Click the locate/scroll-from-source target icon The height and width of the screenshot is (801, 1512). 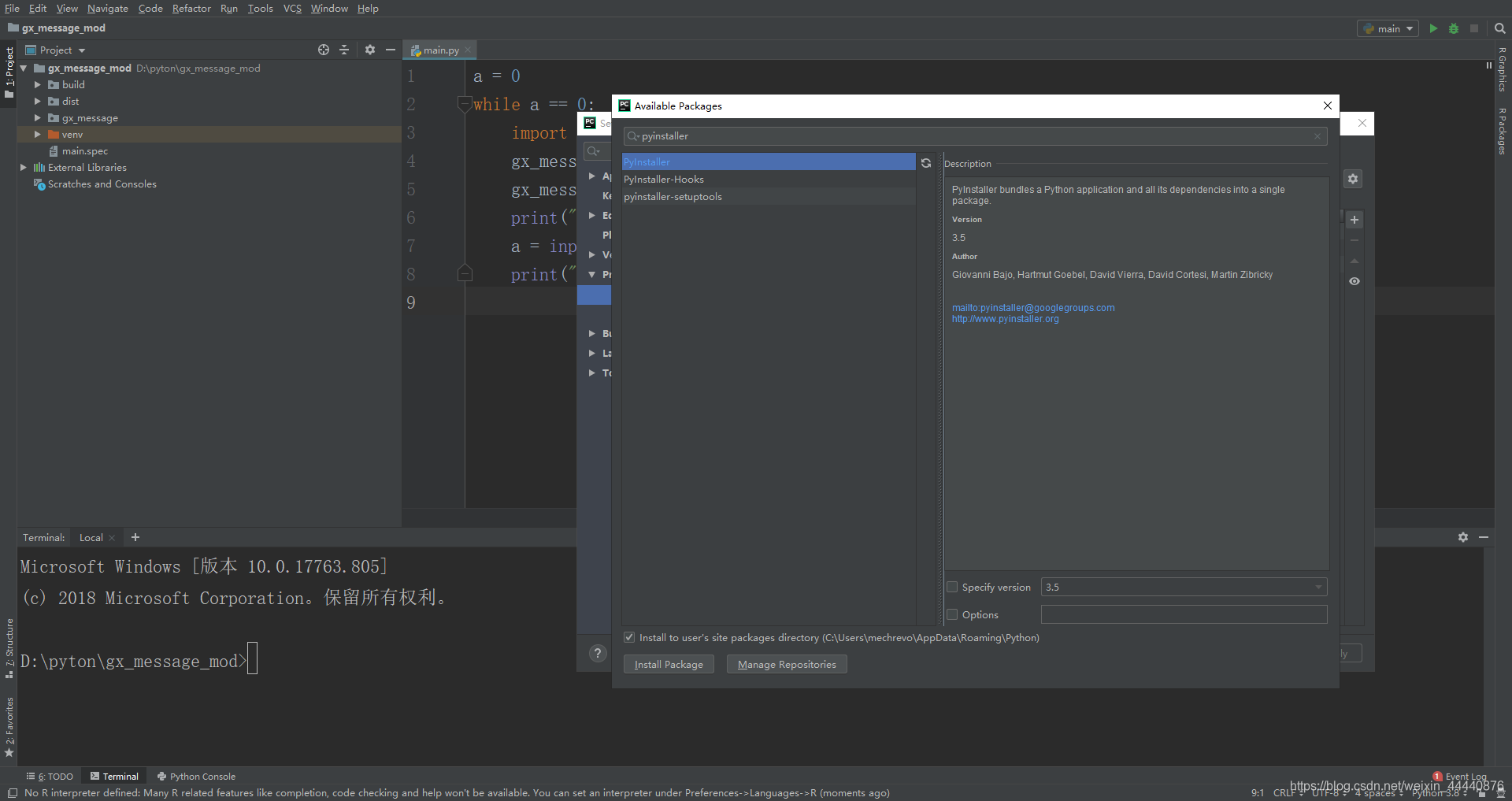pyautogui.click(x=323, y=50)
